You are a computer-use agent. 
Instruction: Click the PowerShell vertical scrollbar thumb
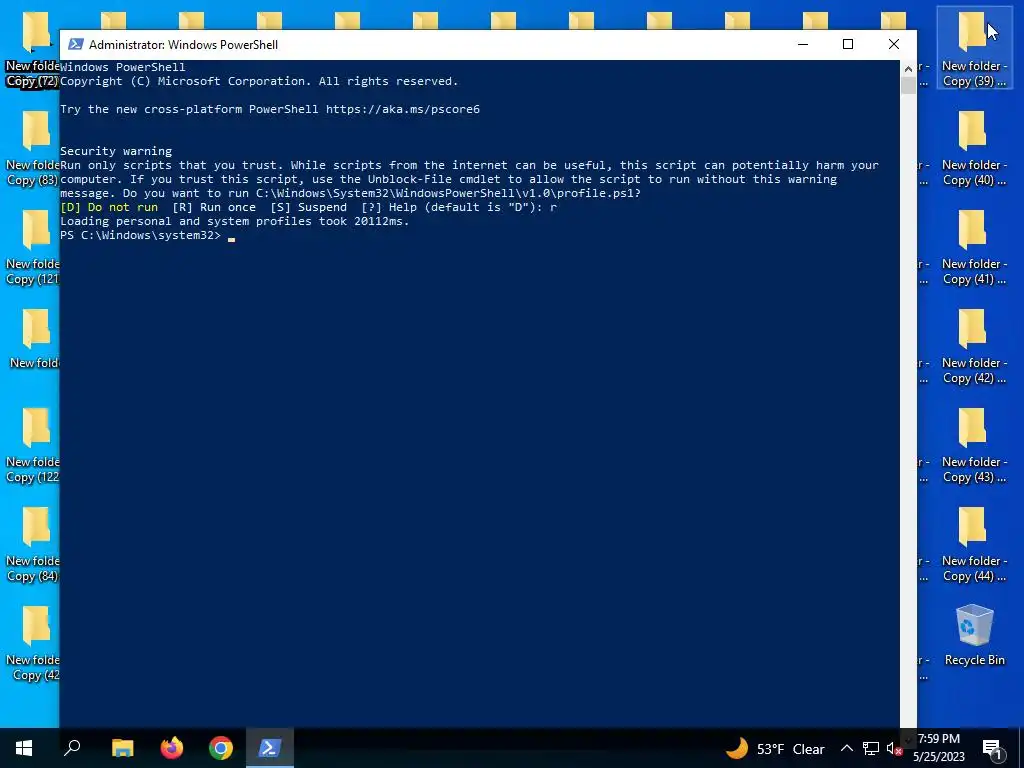coord(908,86)
